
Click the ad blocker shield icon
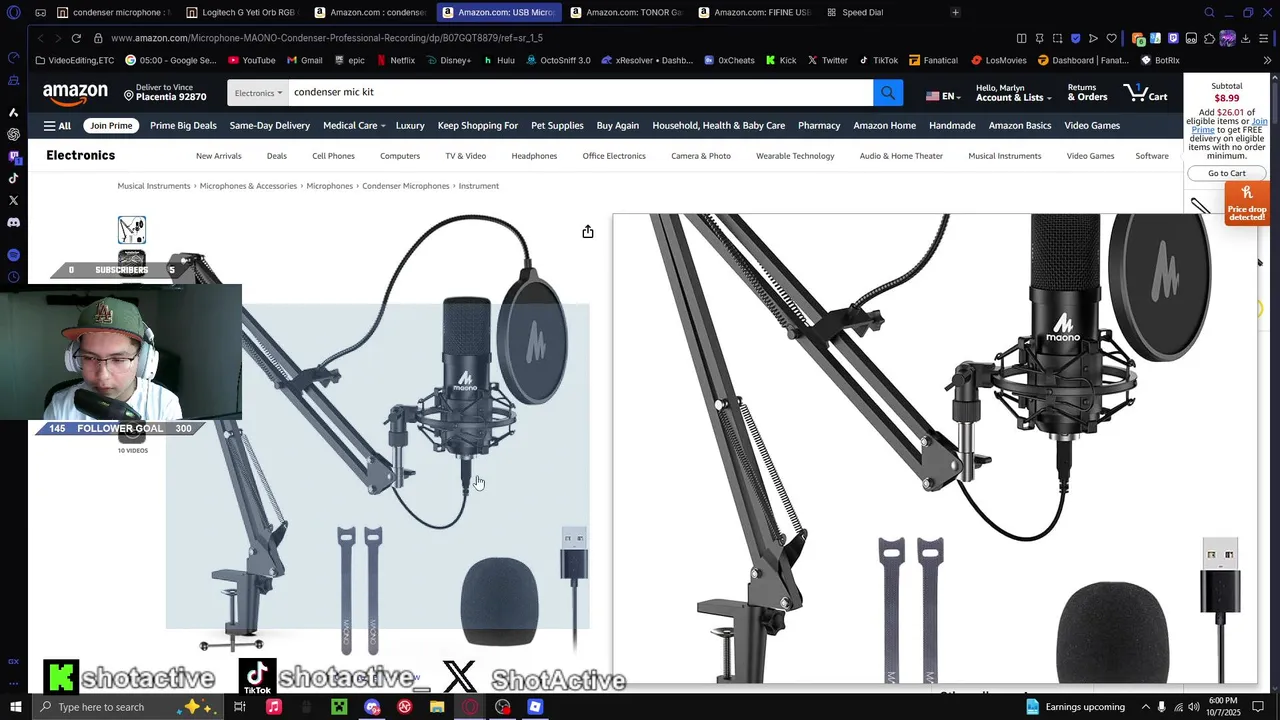(x=1075, y=38)
